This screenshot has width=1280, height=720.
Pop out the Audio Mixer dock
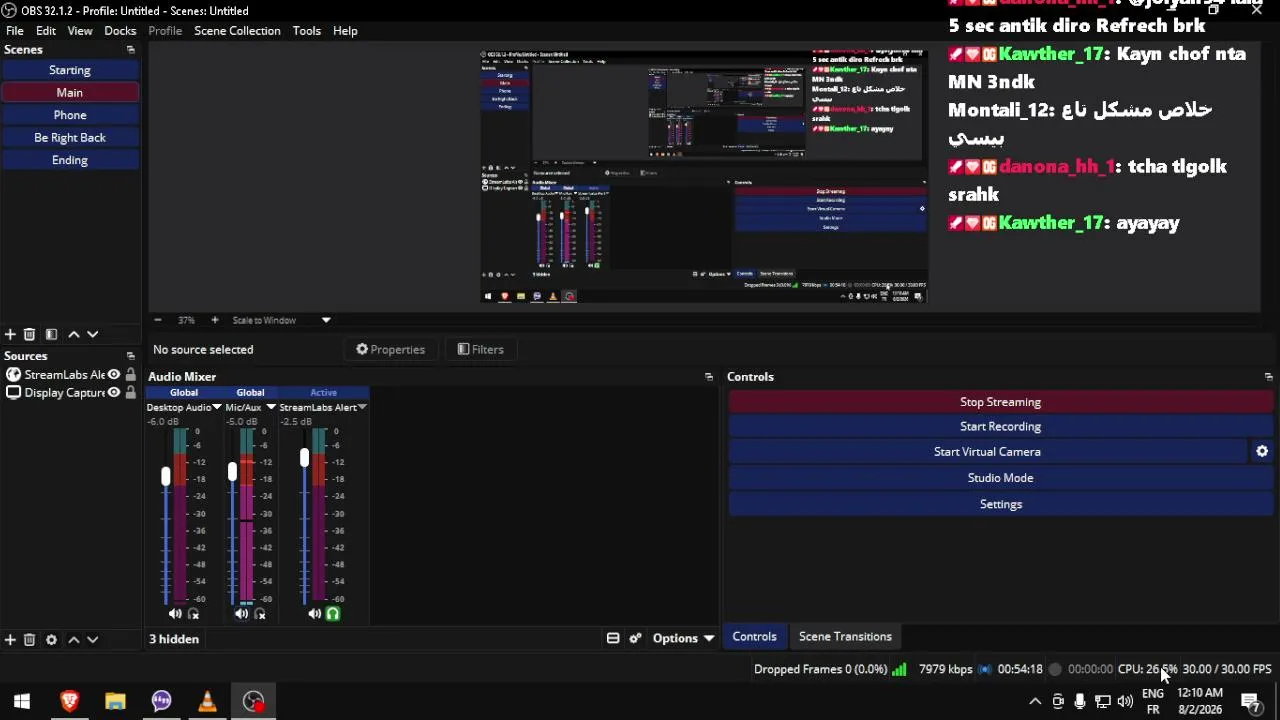coord(709,377)
